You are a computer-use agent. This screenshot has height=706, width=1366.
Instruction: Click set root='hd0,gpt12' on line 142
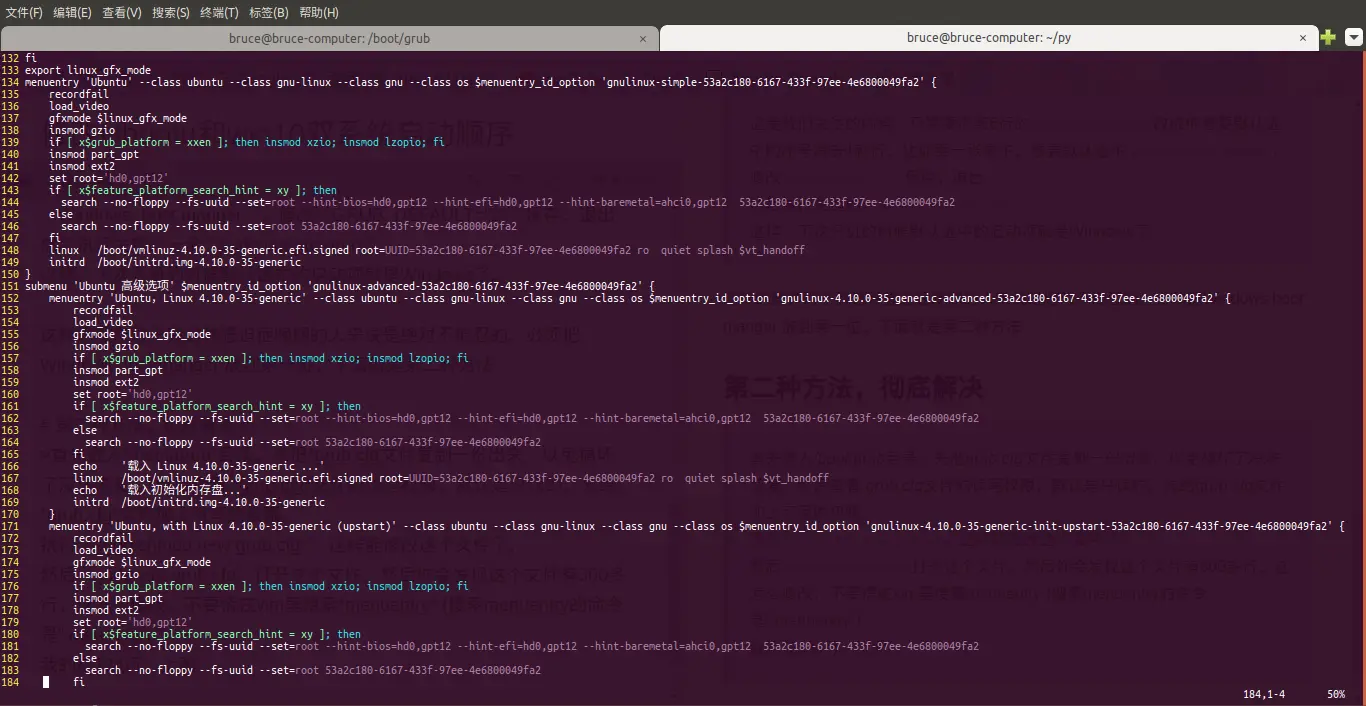(x=109, y=178)
